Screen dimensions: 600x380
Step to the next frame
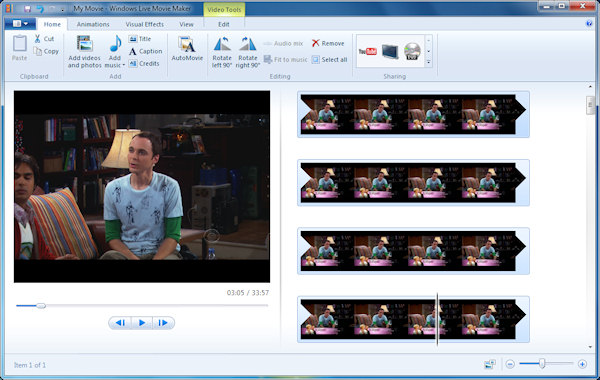point(163,323)
